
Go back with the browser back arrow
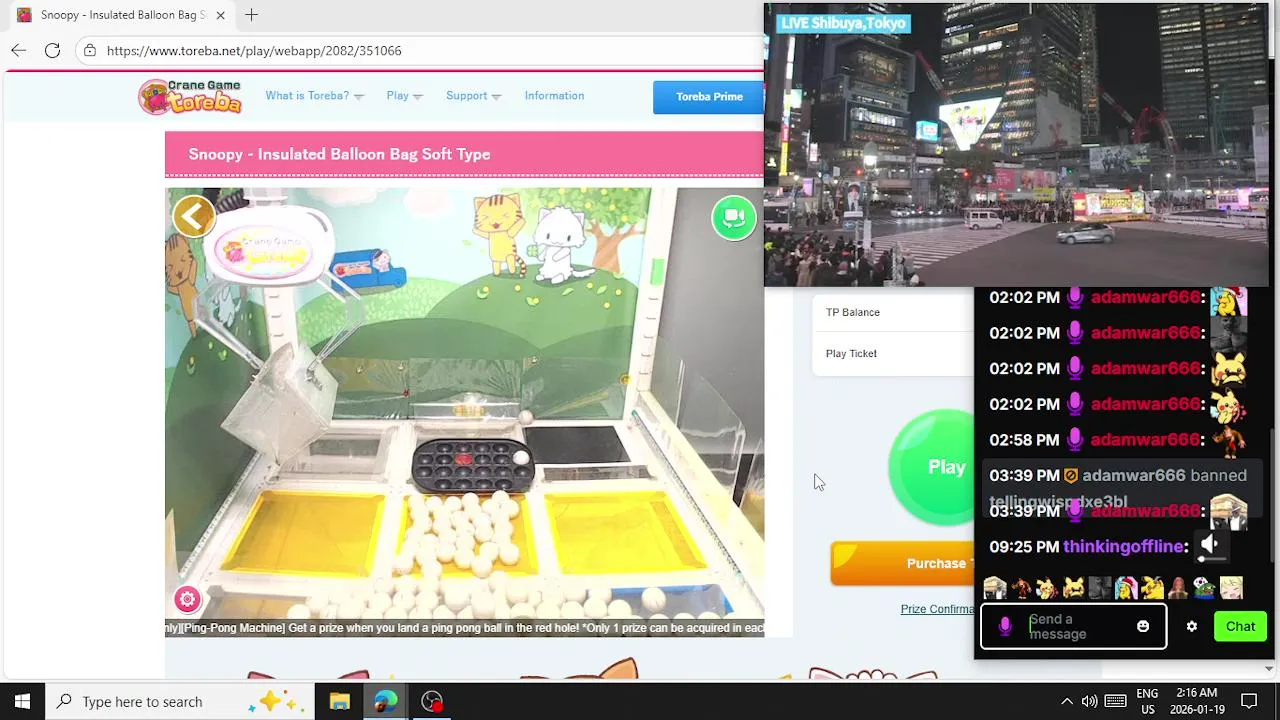[19, 50]
